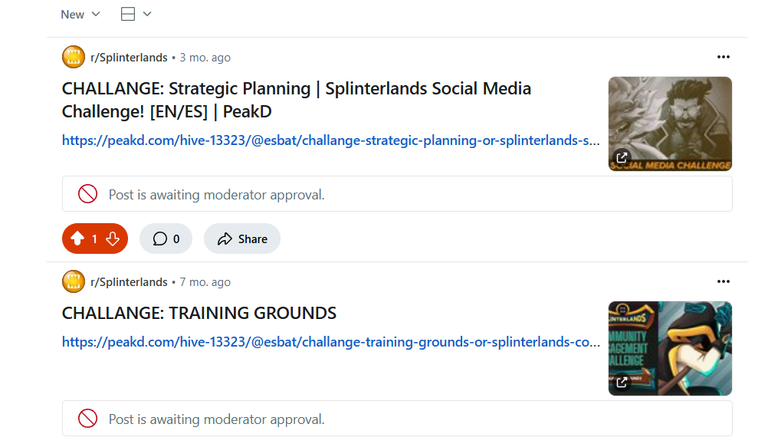Downvote the Strategic Planning post

point(113,239)
